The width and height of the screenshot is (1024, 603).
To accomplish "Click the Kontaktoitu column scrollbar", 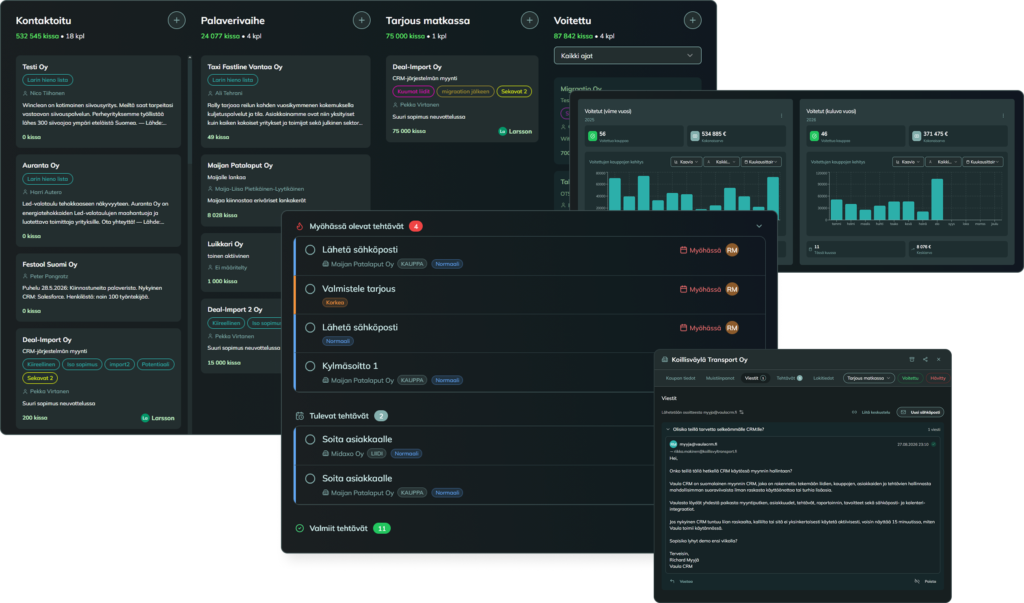I will click(190, 111).
